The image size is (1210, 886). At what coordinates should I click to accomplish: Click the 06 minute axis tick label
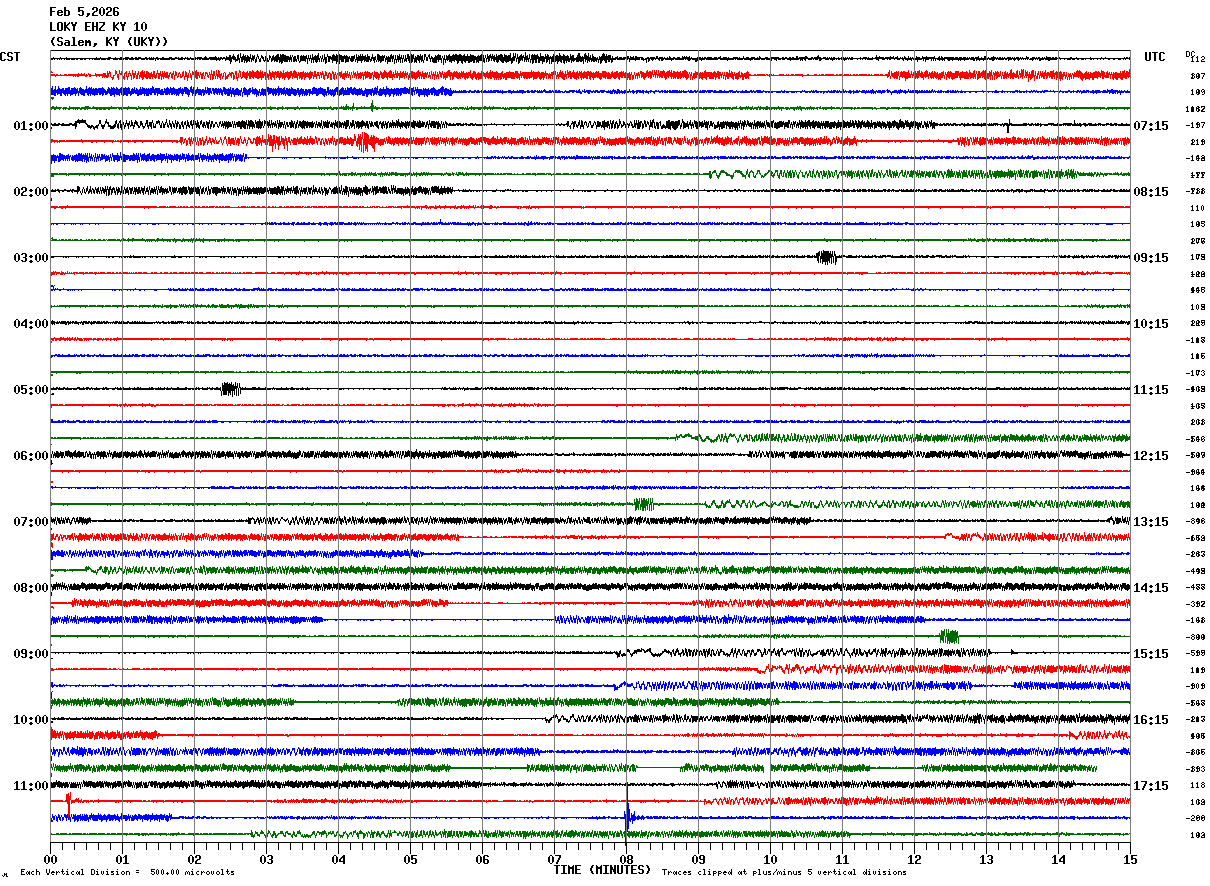[x=482, y=859]
